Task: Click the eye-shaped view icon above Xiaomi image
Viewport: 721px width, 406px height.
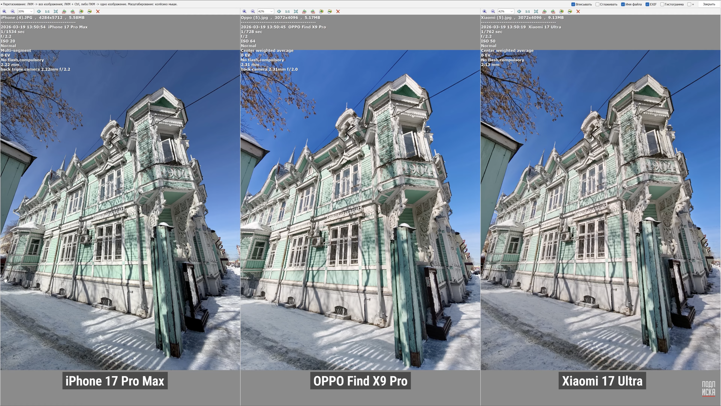Action: coord(519,11)
